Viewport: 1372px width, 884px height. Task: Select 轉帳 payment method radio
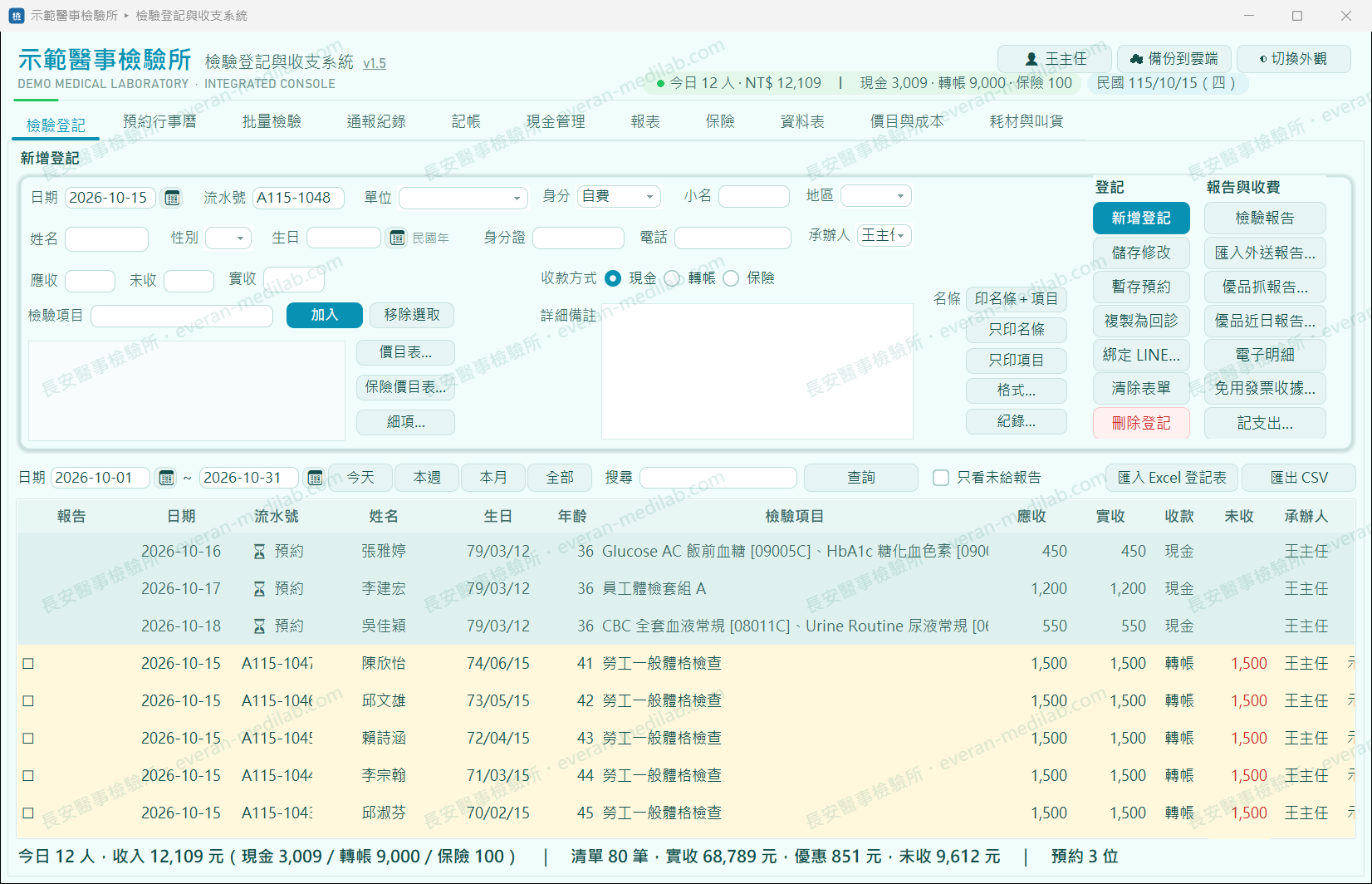(x=673, y=278)
